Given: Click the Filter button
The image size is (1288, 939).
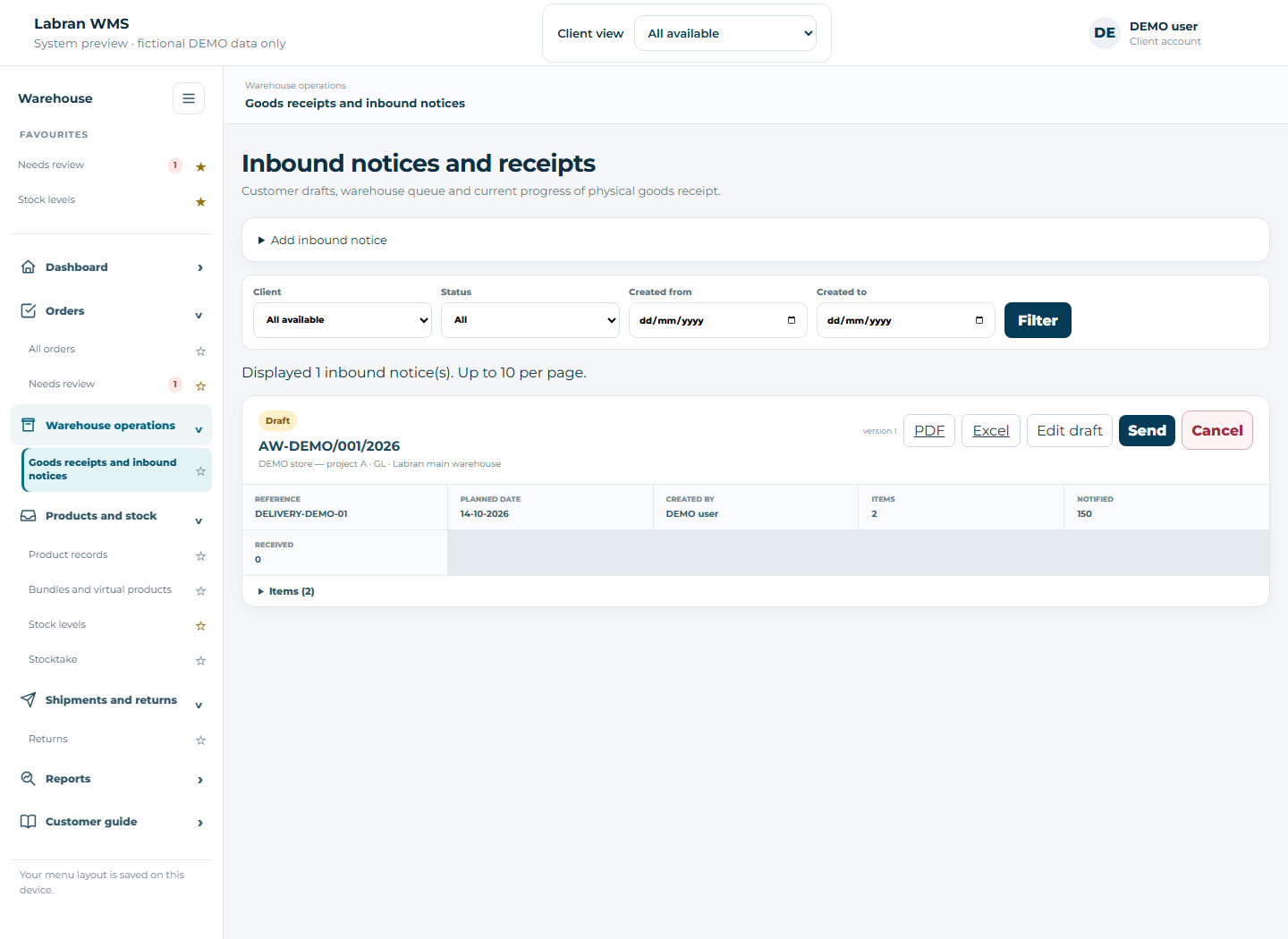Looking at the screenshot, I should point(1038,320).
